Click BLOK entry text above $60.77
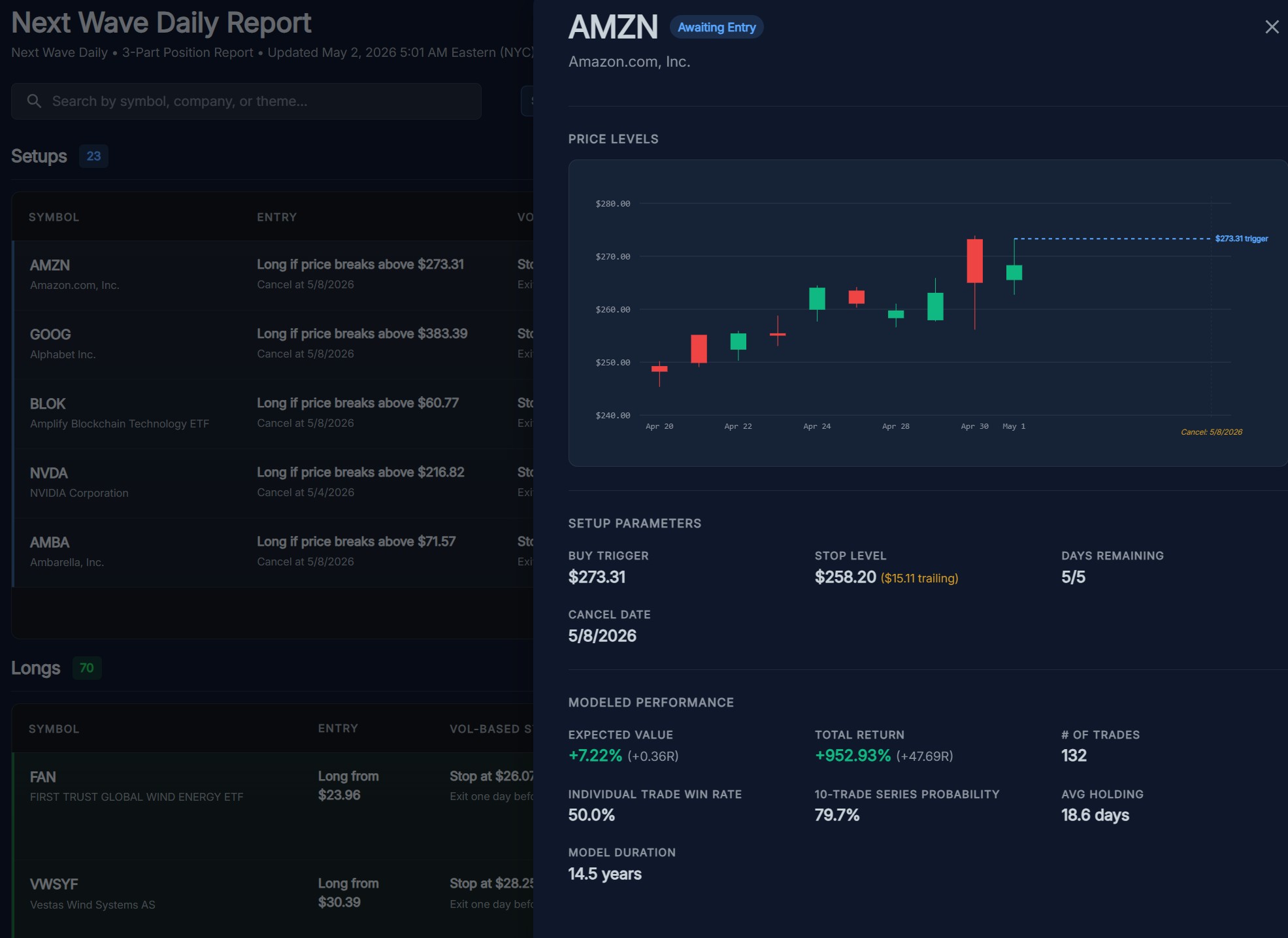This screenshot has height=938, width=1288. click(357, 403)
